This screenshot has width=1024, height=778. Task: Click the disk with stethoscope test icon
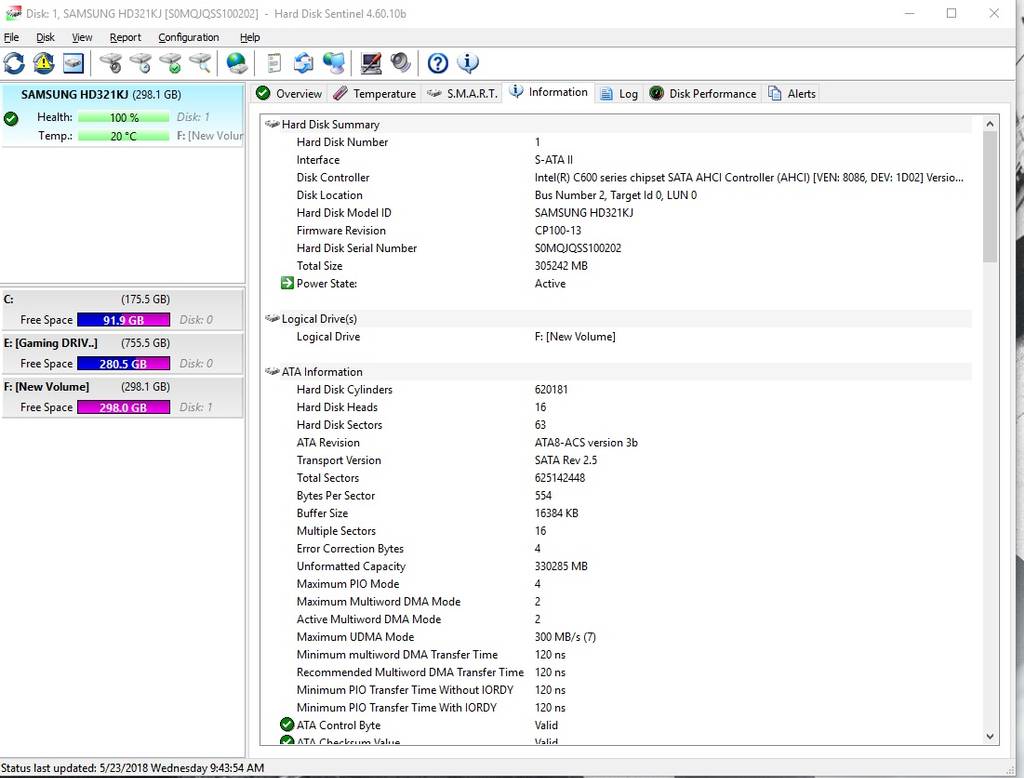110,63
